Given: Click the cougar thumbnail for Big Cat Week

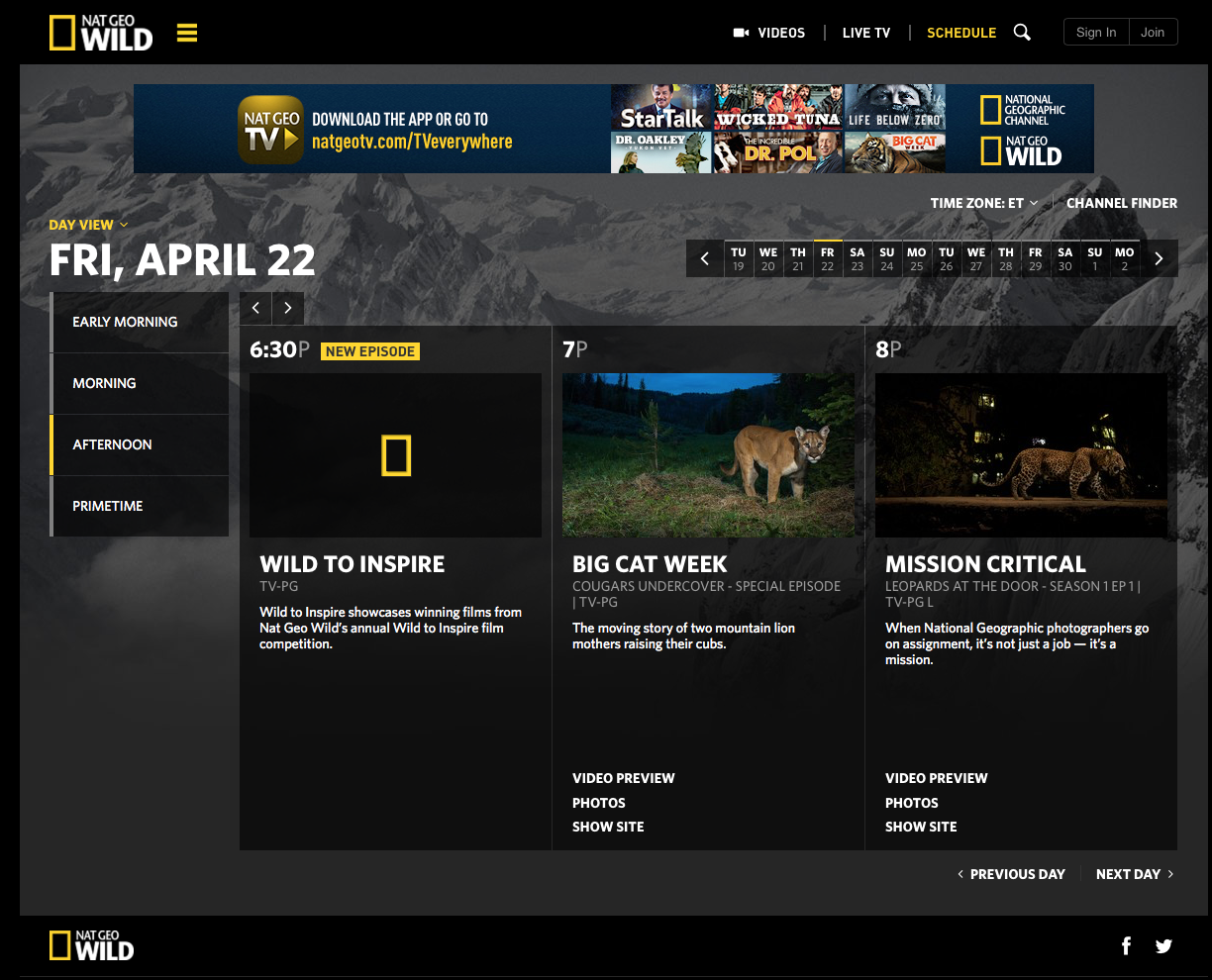Looking at the screenshot, I should tap(708, 455).
